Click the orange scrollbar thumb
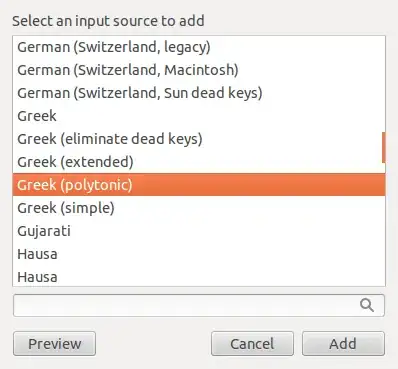Viewport: 398px width, 369px height. 384,147
